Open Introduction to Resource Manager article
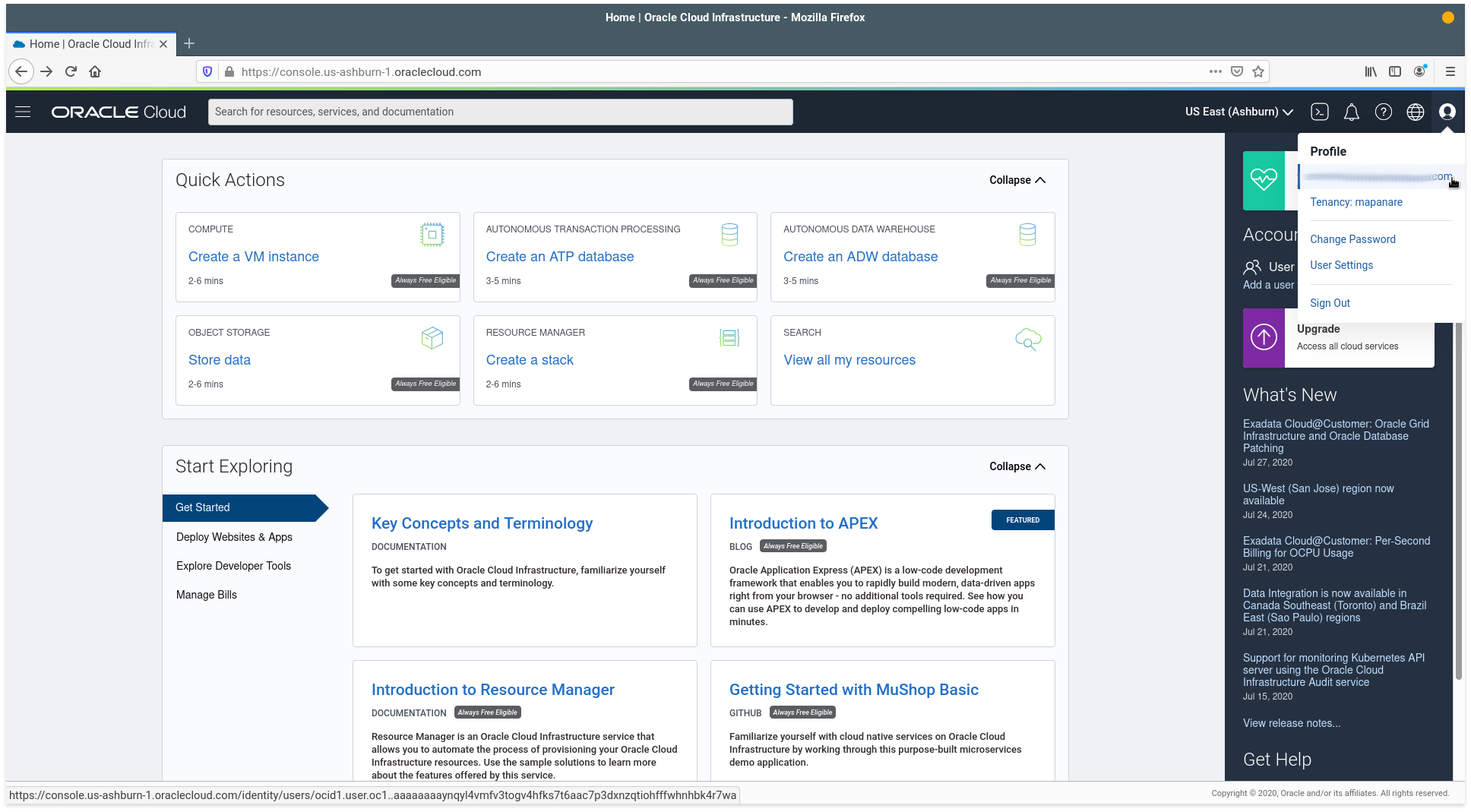 pyautogui.click(x=493, y=690)
